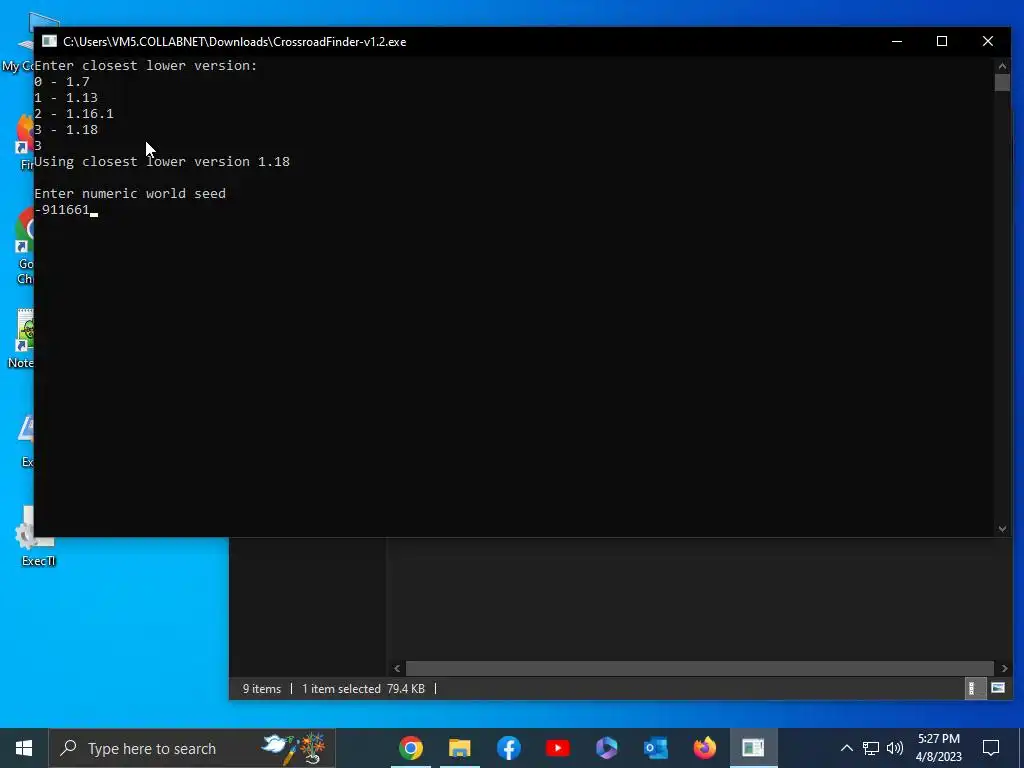Click 'Enter closest lower version:' console line
Viewport: 1024px width, 768px height.
[146, 65]
